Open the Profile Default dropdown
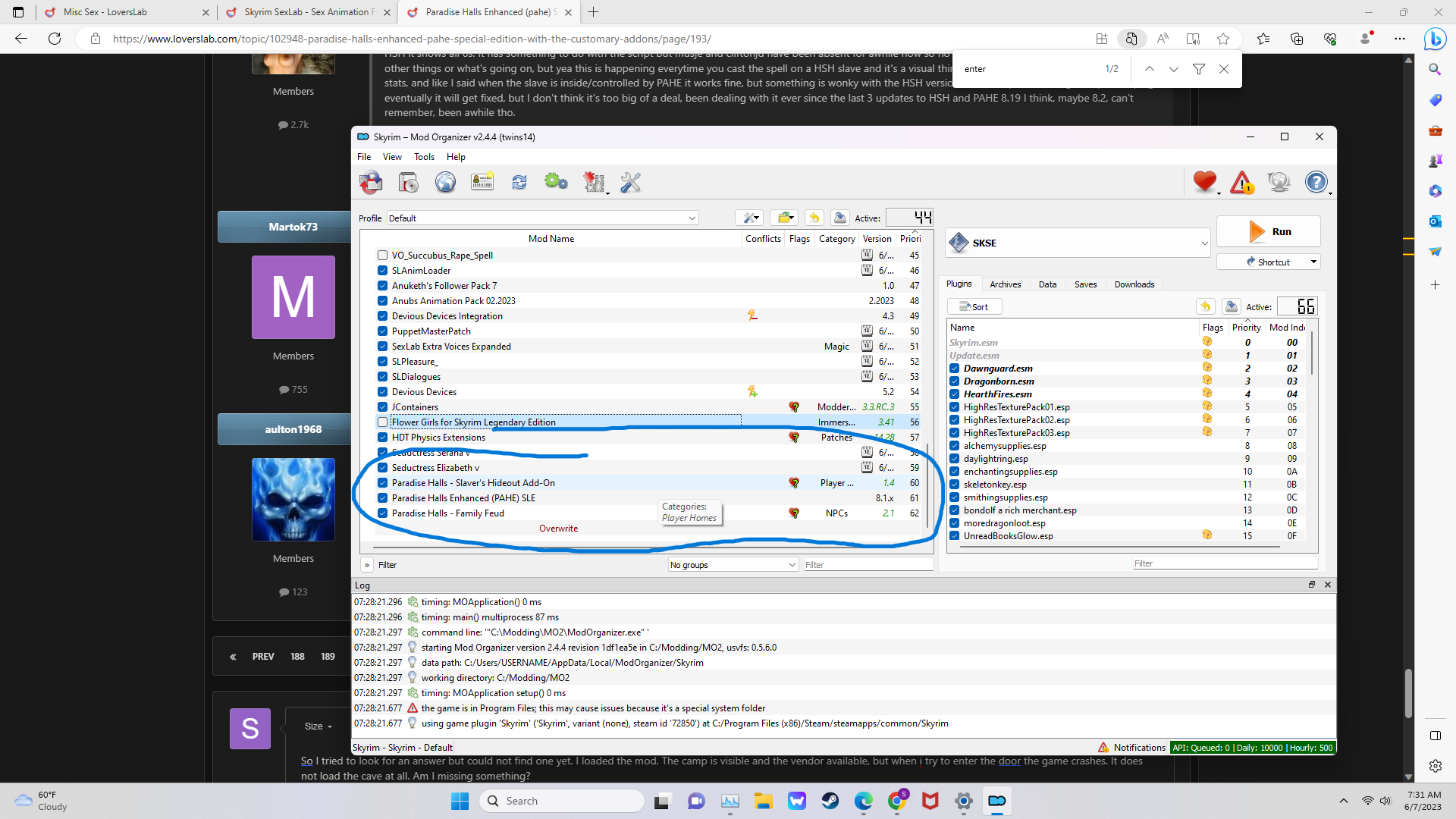1456x819 pixels. (x=543, y=218)
